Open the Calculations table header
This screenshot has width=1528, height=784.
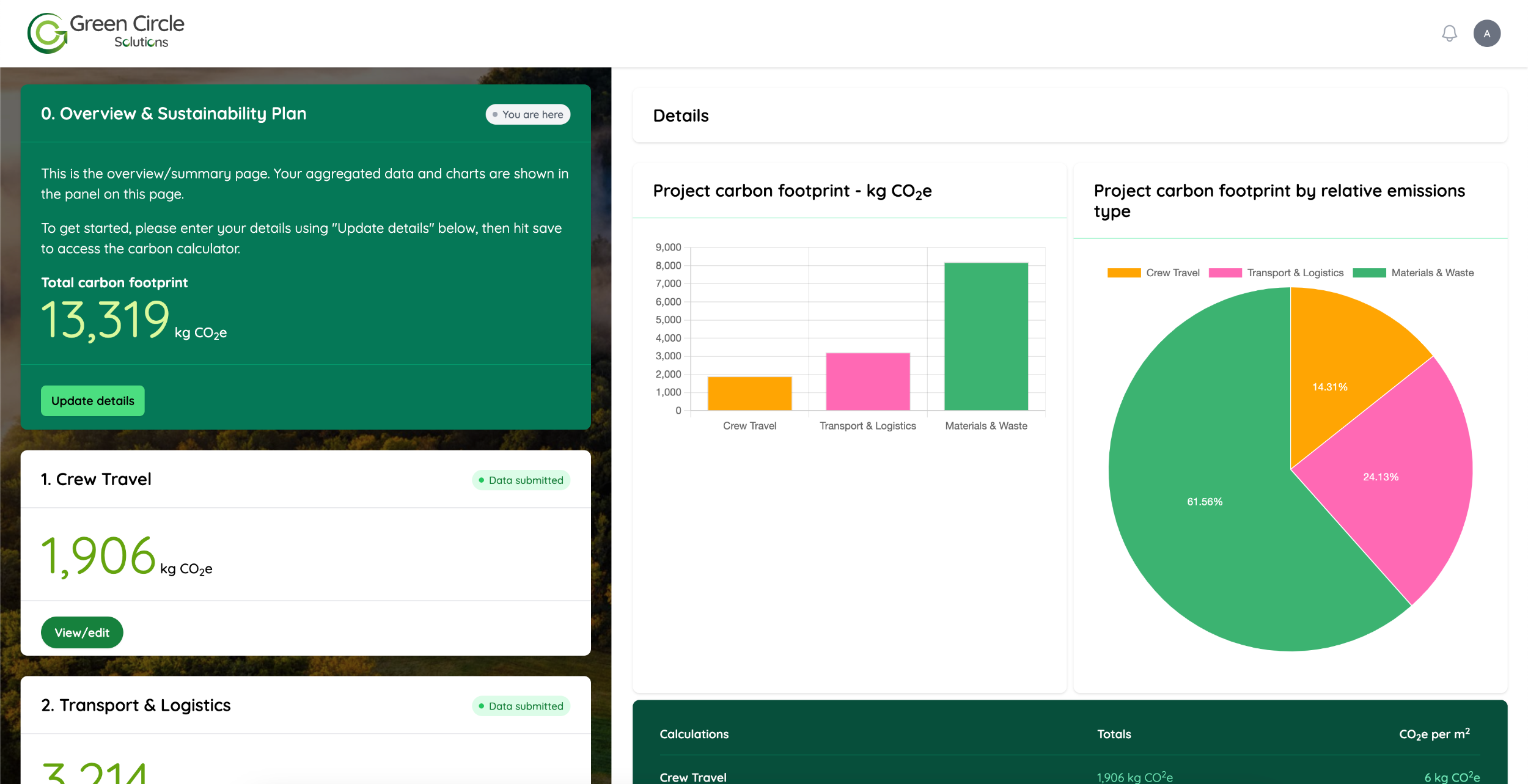click(694, 733)
